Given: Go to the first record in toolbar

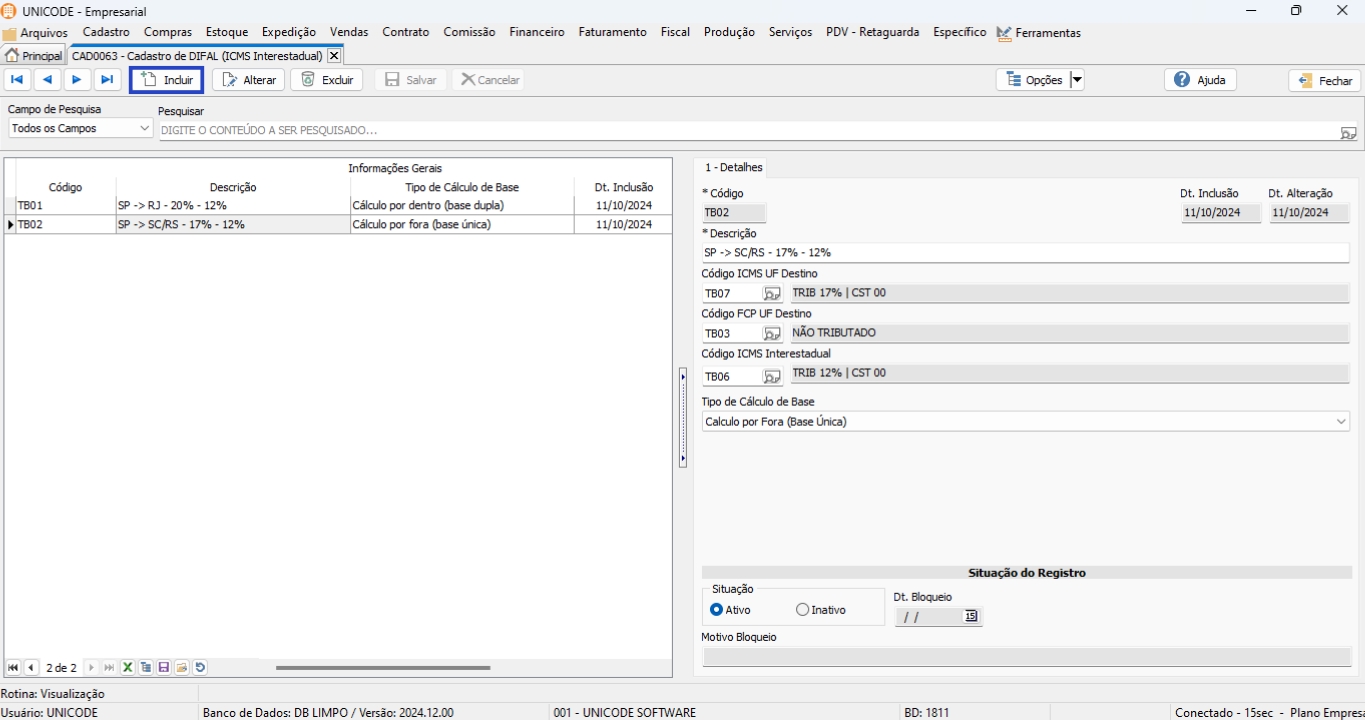Looking at the screenshot, I should coord(17,80).
